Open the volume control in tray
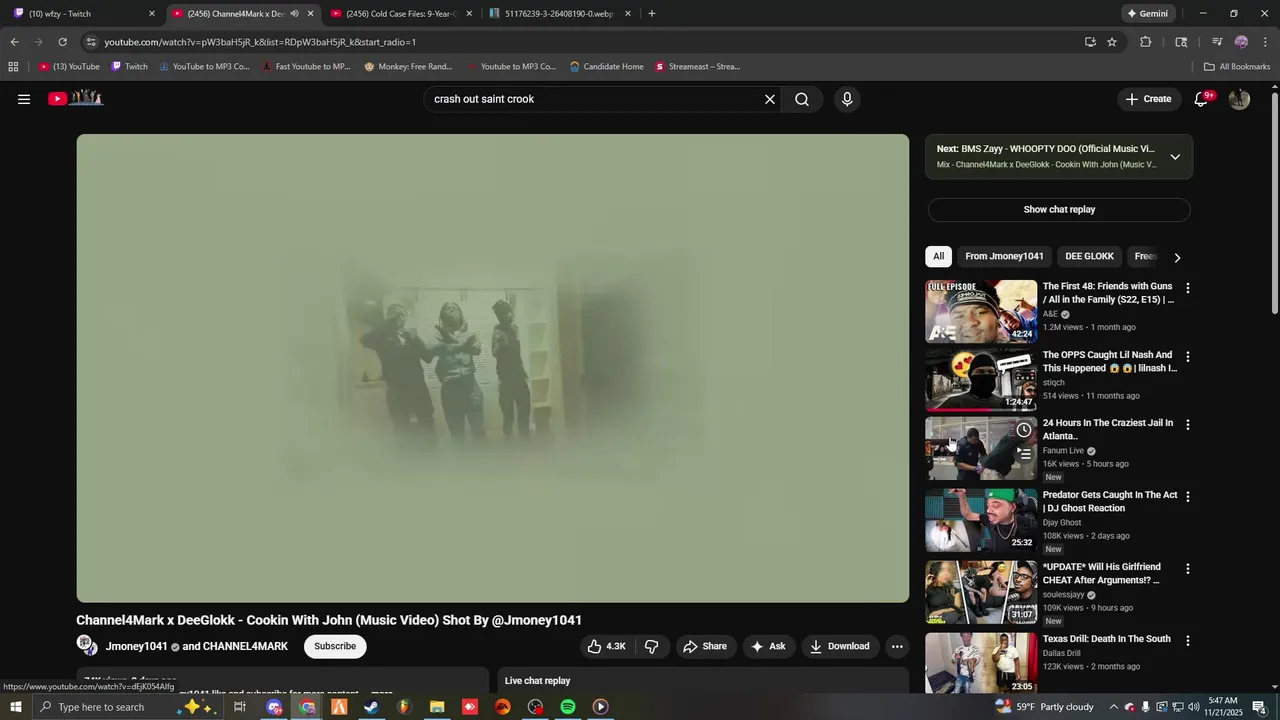This screenshot has width=1280, height=720. tap(1194, 707)
